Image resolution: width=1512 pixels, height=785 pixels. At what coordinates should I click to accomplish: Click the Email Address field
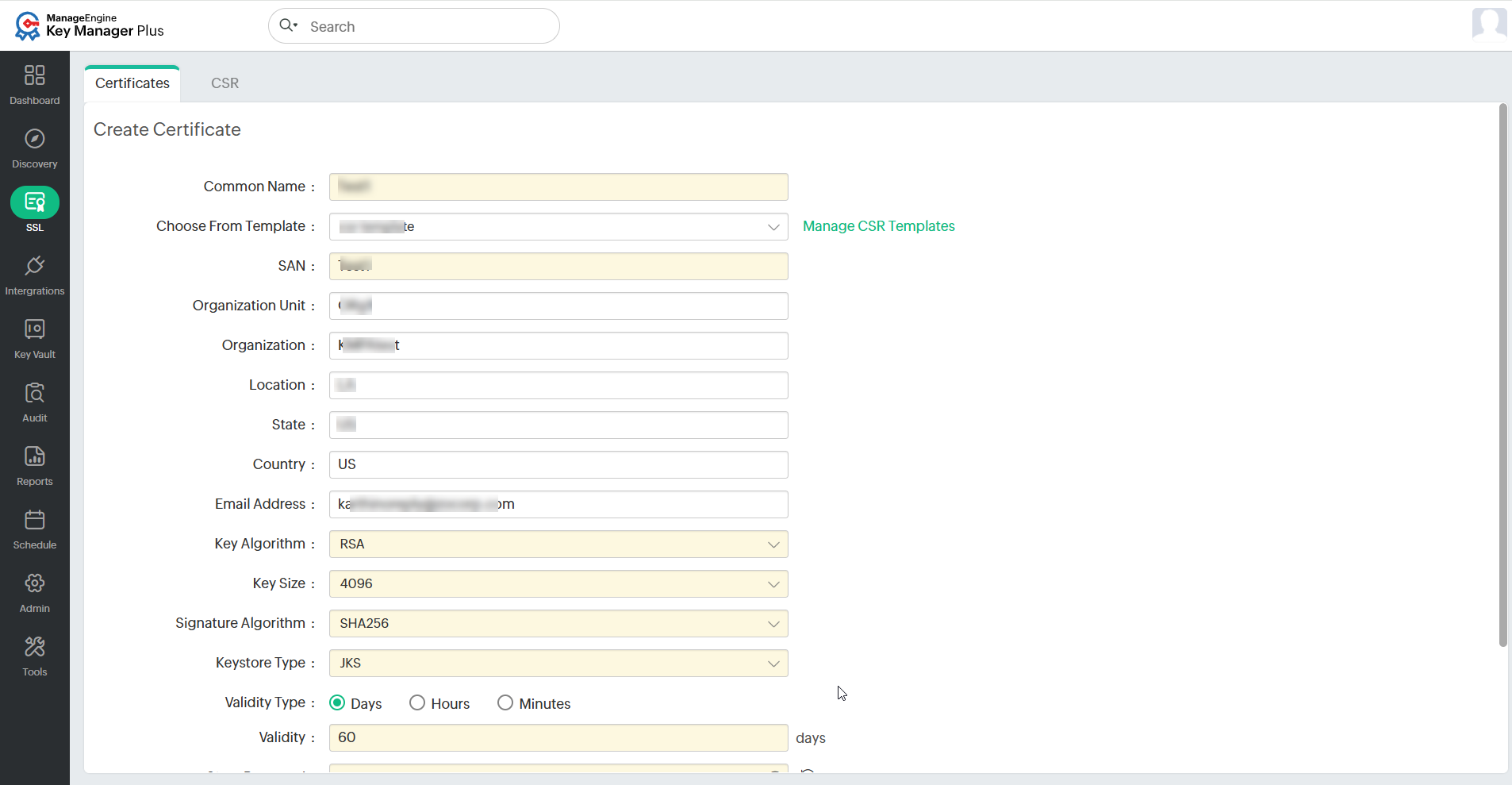click(x=558, y=504)
